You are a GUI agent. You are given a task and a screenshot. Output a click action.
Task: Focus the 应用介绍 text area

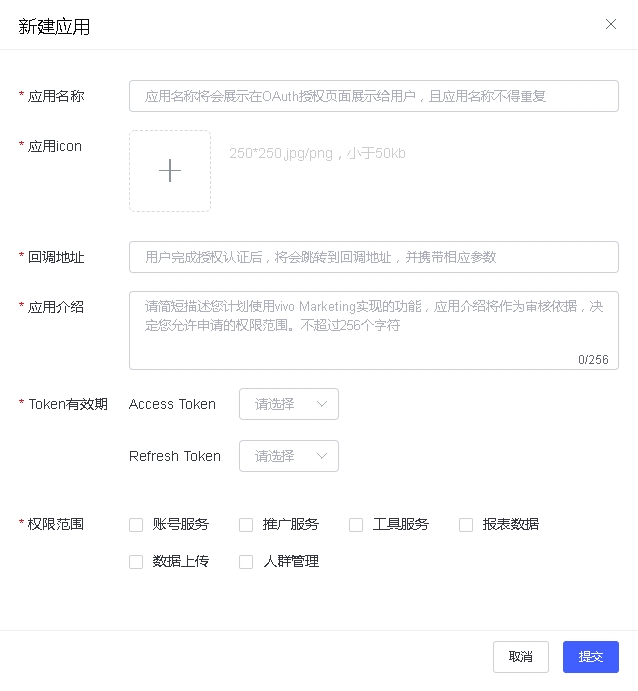[374, 330]
